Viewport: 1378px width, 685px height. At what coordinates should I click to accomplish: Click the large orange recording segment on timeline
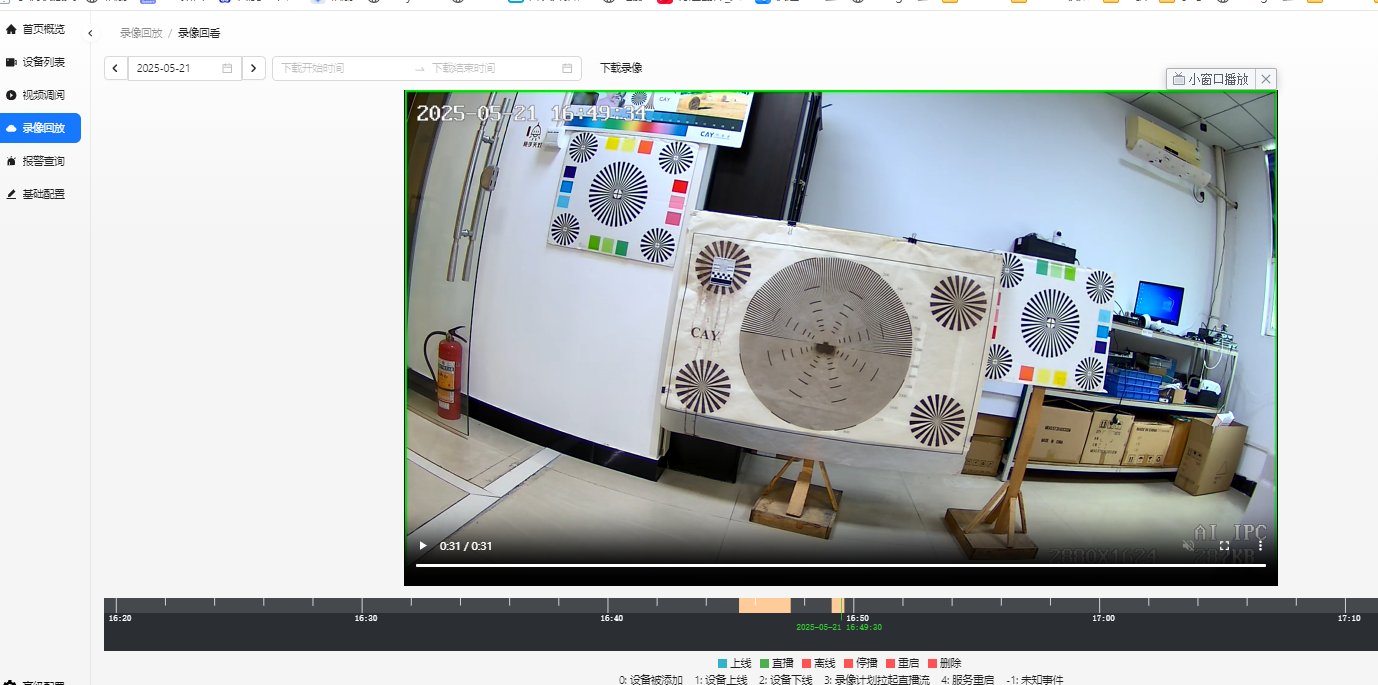coord(765,605)
